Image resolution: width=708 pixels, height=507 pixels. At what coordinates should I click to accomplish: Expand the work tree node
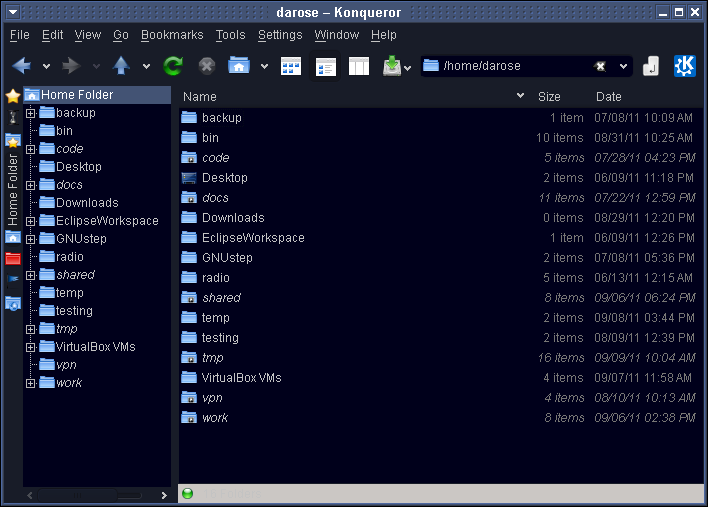point(30,383)
